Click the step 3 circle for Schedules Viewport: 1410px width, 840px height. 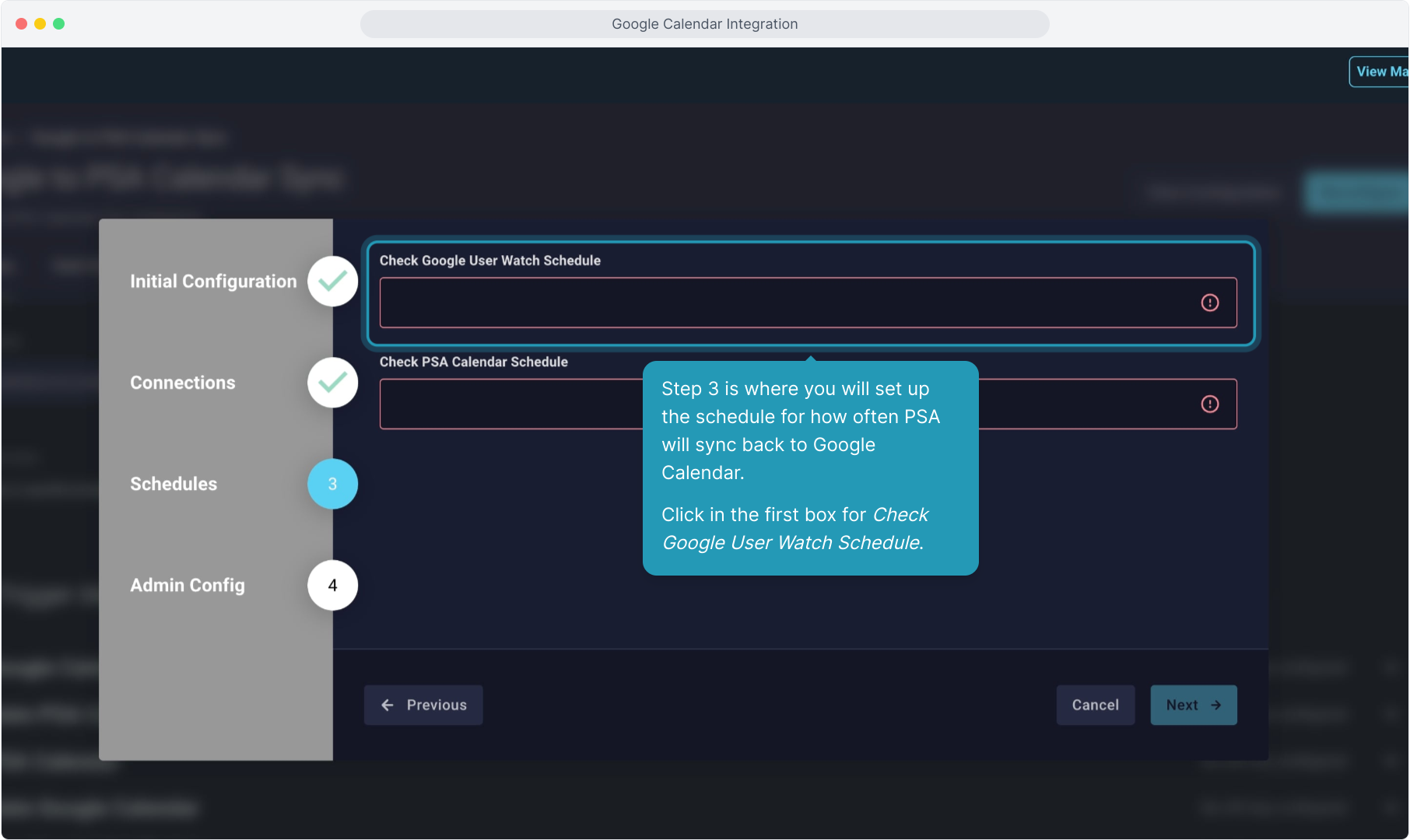pos(332,484)
